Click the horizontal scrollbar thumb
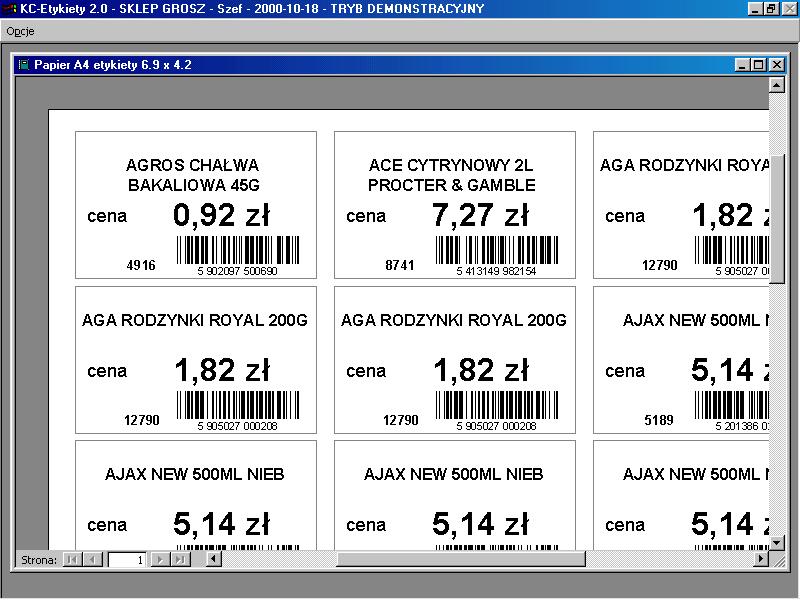The image size is (800, 600). (x=461, y=559)
